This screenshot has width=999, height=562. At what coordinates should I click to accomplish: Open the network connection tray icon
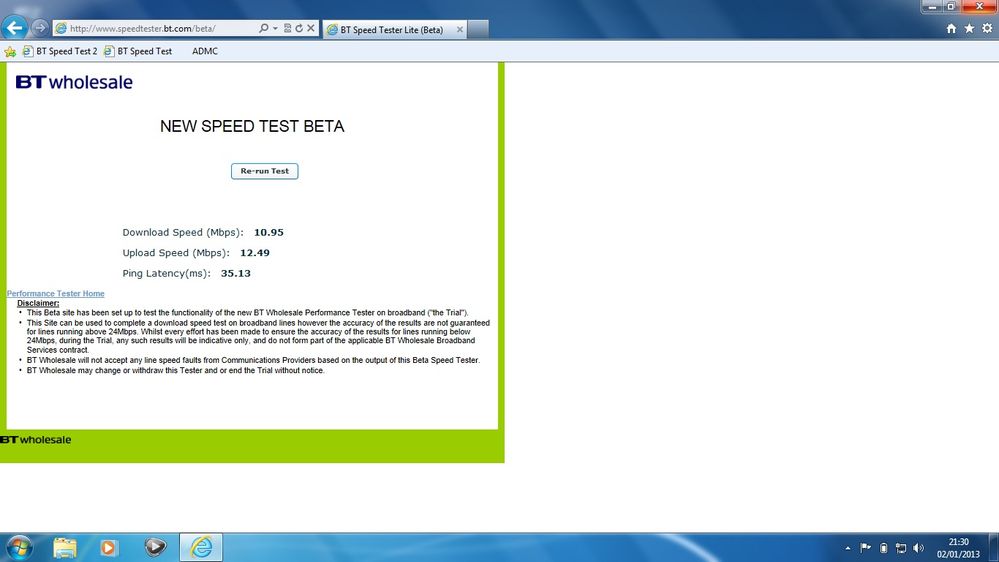point(901,548)
